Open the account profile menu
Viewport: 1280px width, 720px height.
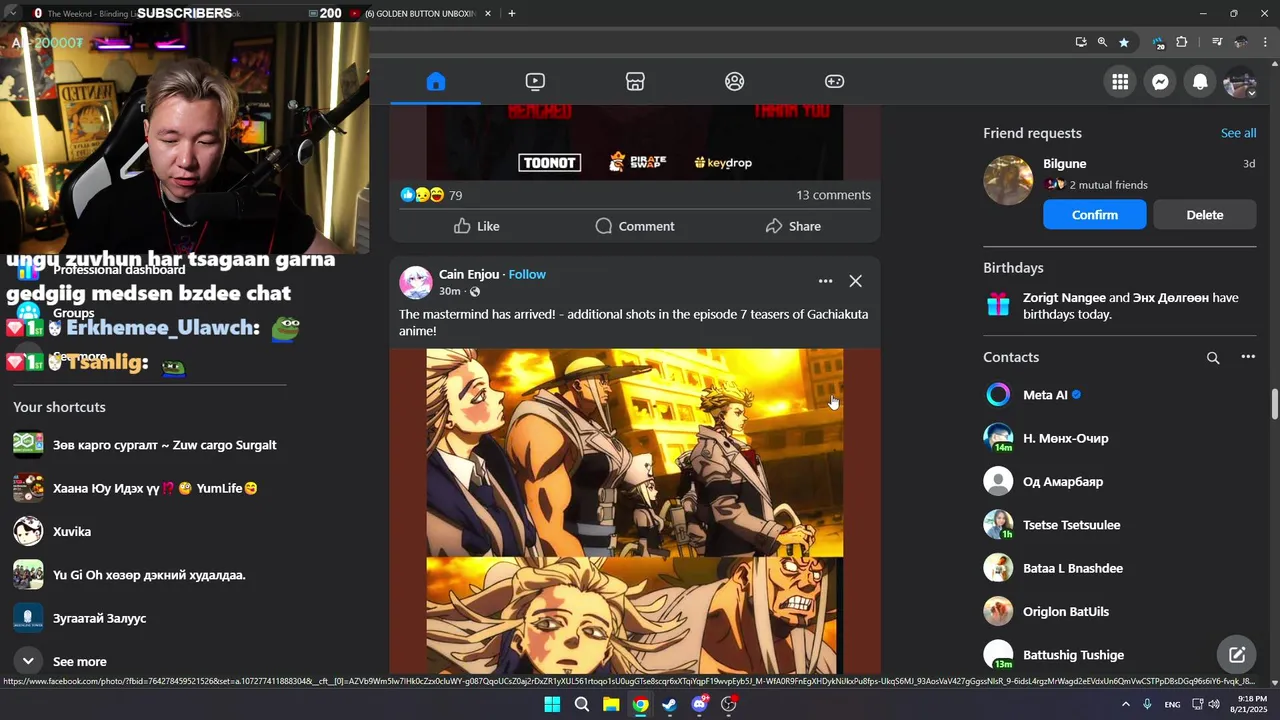click(x=1240, y=82)
